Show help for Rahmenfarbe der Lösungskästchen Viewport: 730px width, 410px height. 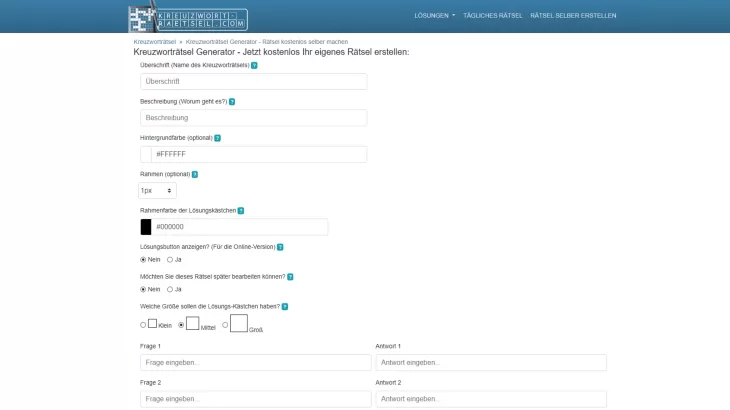(x=241, y=211)
